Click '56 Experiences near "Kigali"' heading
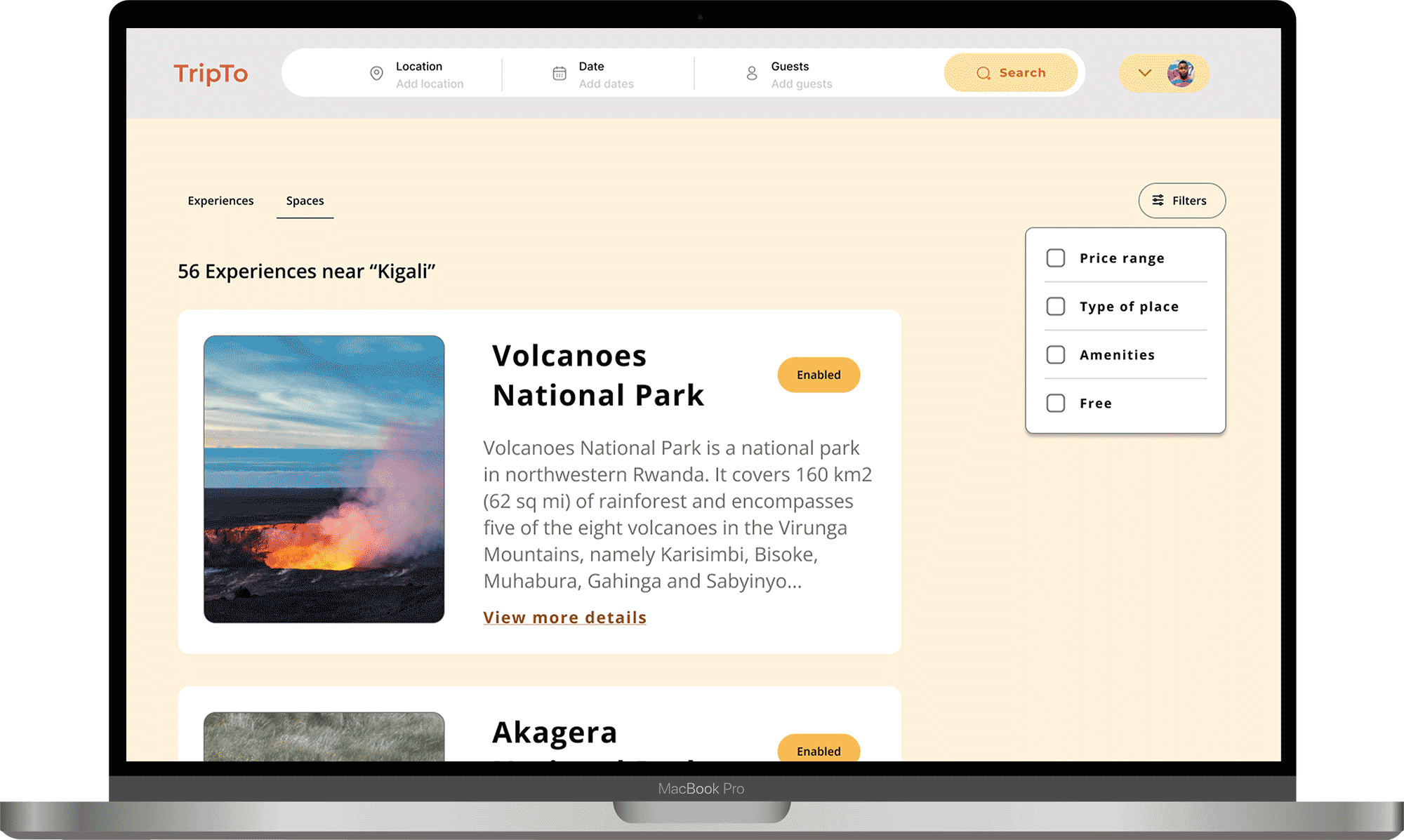 click(307, 272)
